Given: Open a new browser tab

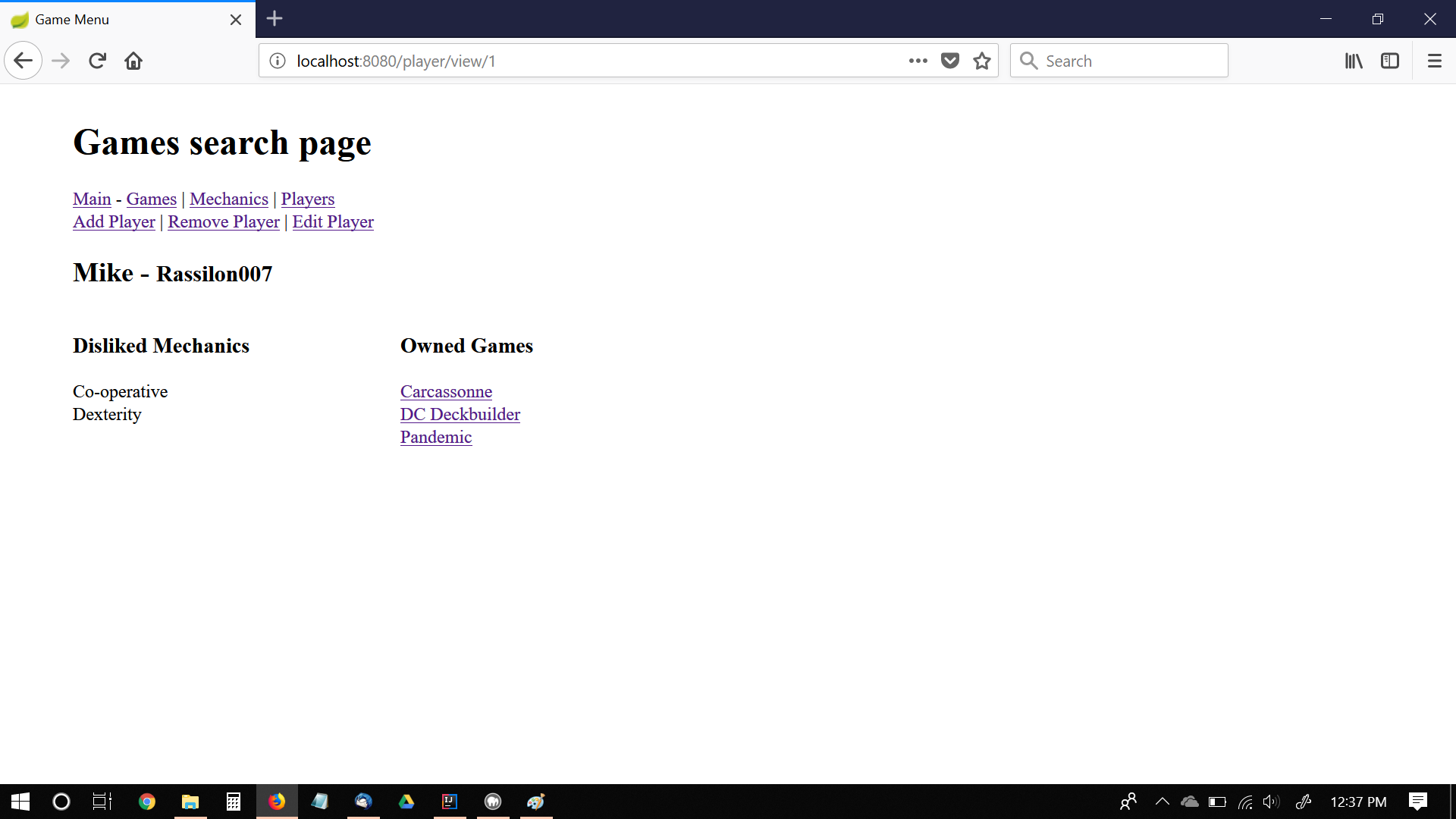Looking at the screenshot, I should click(x=275, y=19).
